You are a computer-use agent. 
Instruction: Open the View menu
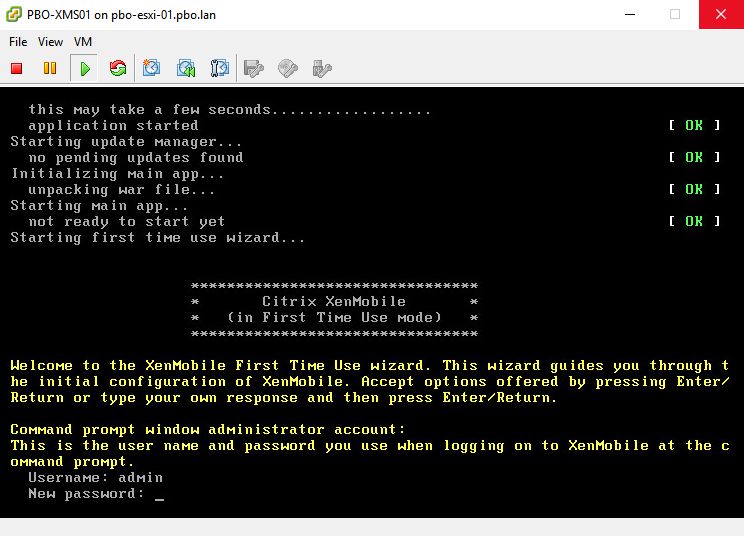coord(50,42)
